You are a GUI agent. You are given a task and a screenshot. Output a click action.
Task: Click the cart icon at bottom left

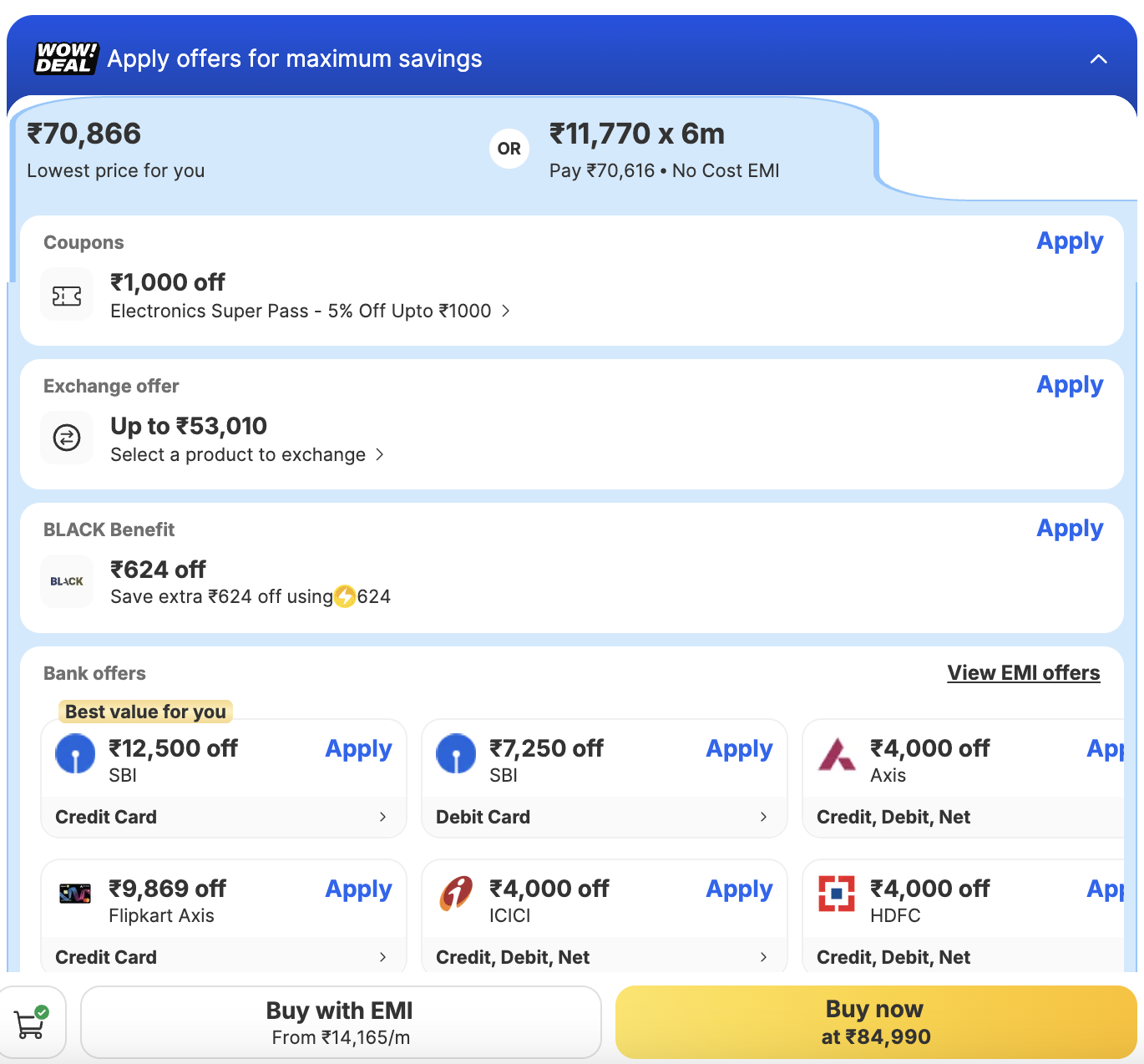(x=31, y=1022)
